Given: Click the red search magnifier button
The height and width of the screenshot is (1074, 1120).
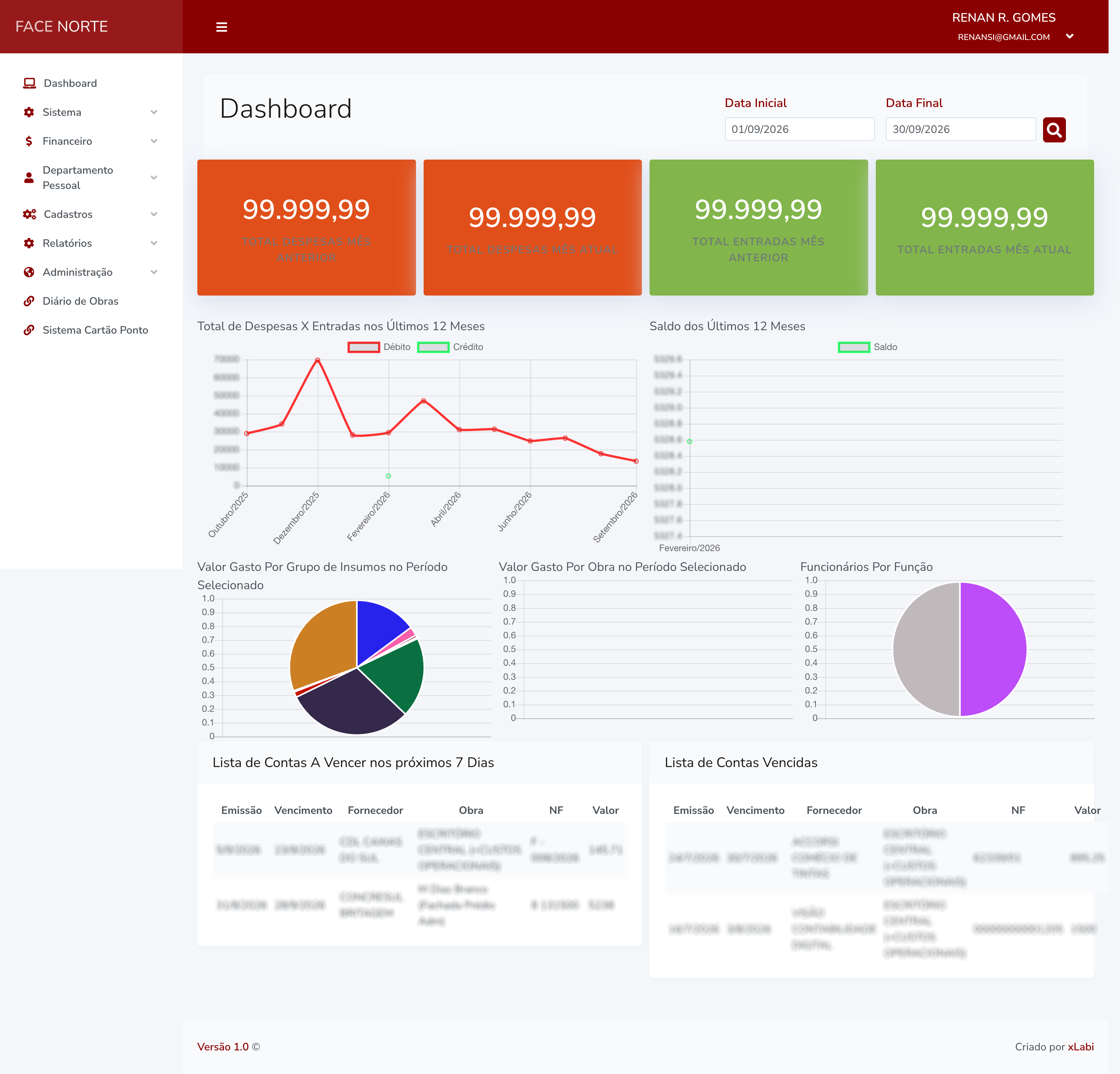Looking at the screenshot, I should point(1054,129).
